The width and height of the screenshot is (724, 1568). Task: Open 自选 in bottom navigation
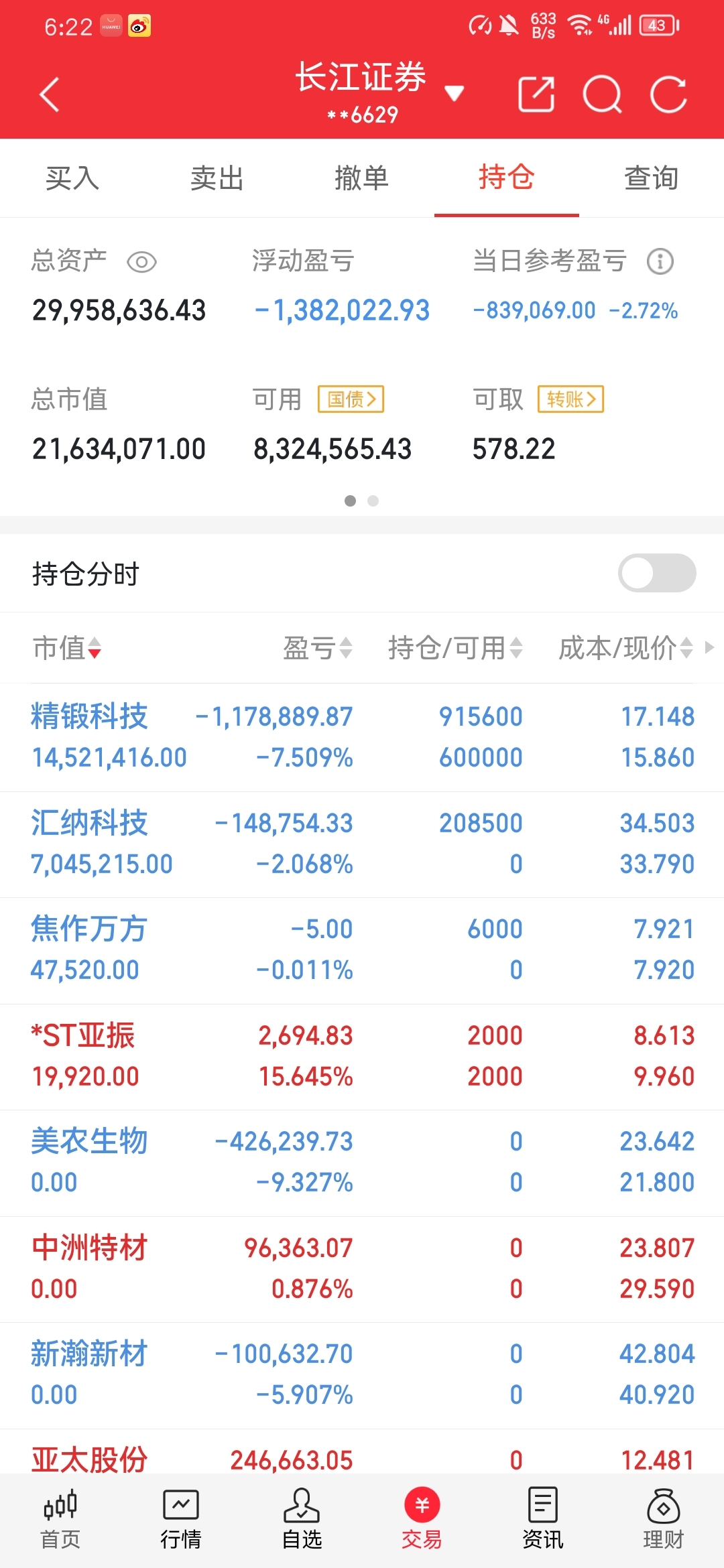[302, 1519]
